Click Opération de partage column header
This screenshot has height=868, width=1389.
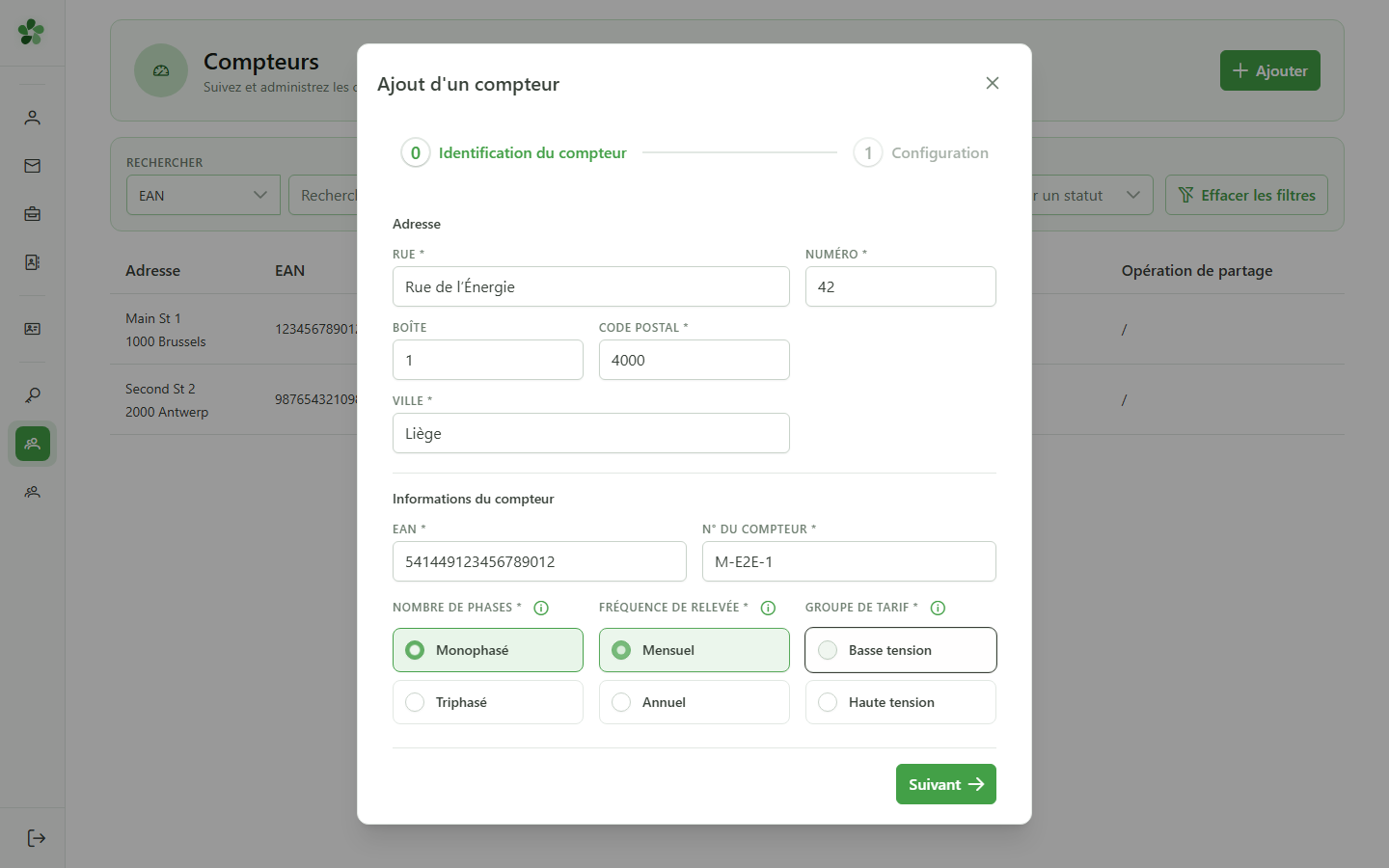(x=1197, y=270)
